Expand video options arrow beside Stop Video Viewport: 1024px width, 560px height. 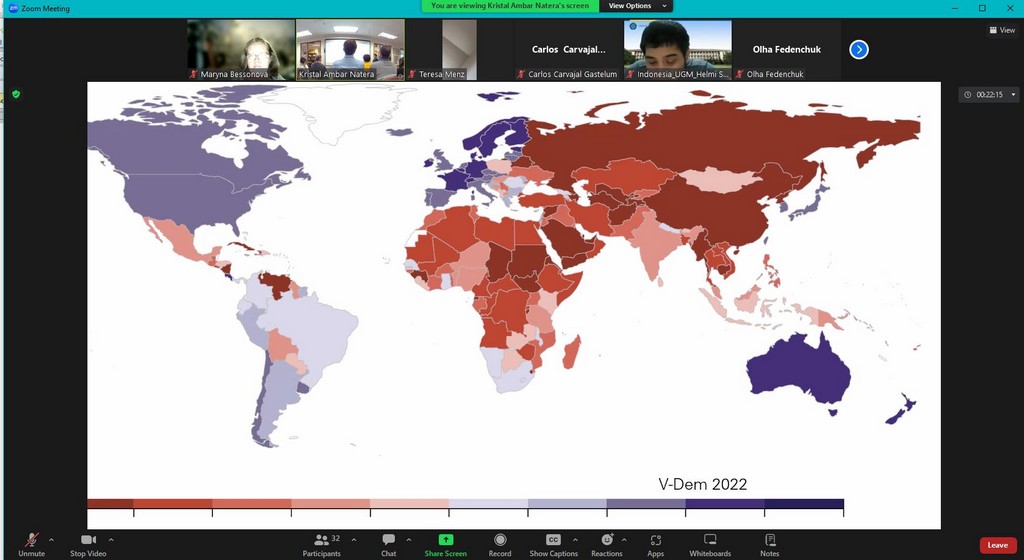pyautogui.click(x=111, y=540)
